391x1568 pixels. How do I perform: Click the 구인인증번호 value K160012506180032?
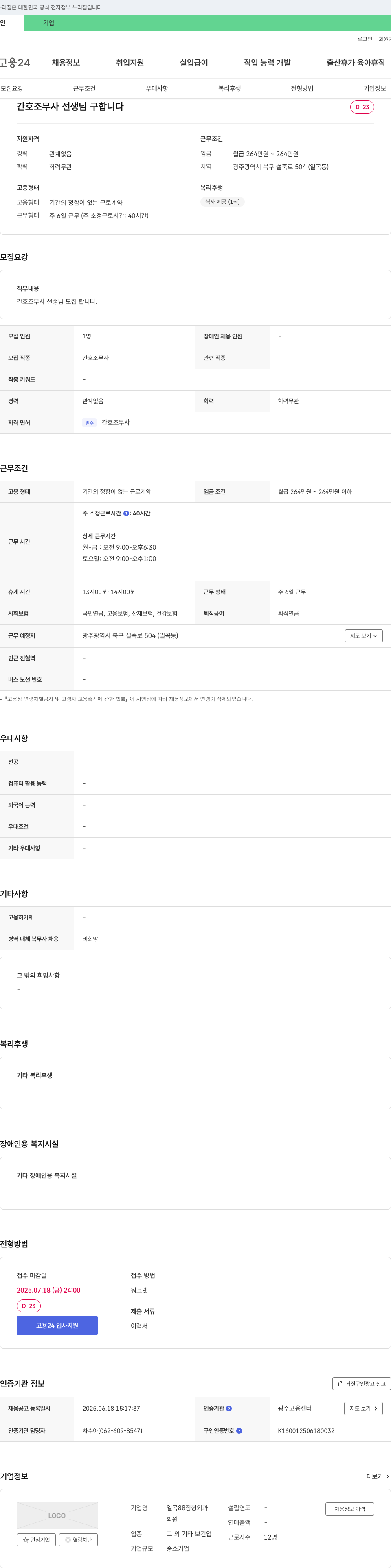(x=306, y=1431)
